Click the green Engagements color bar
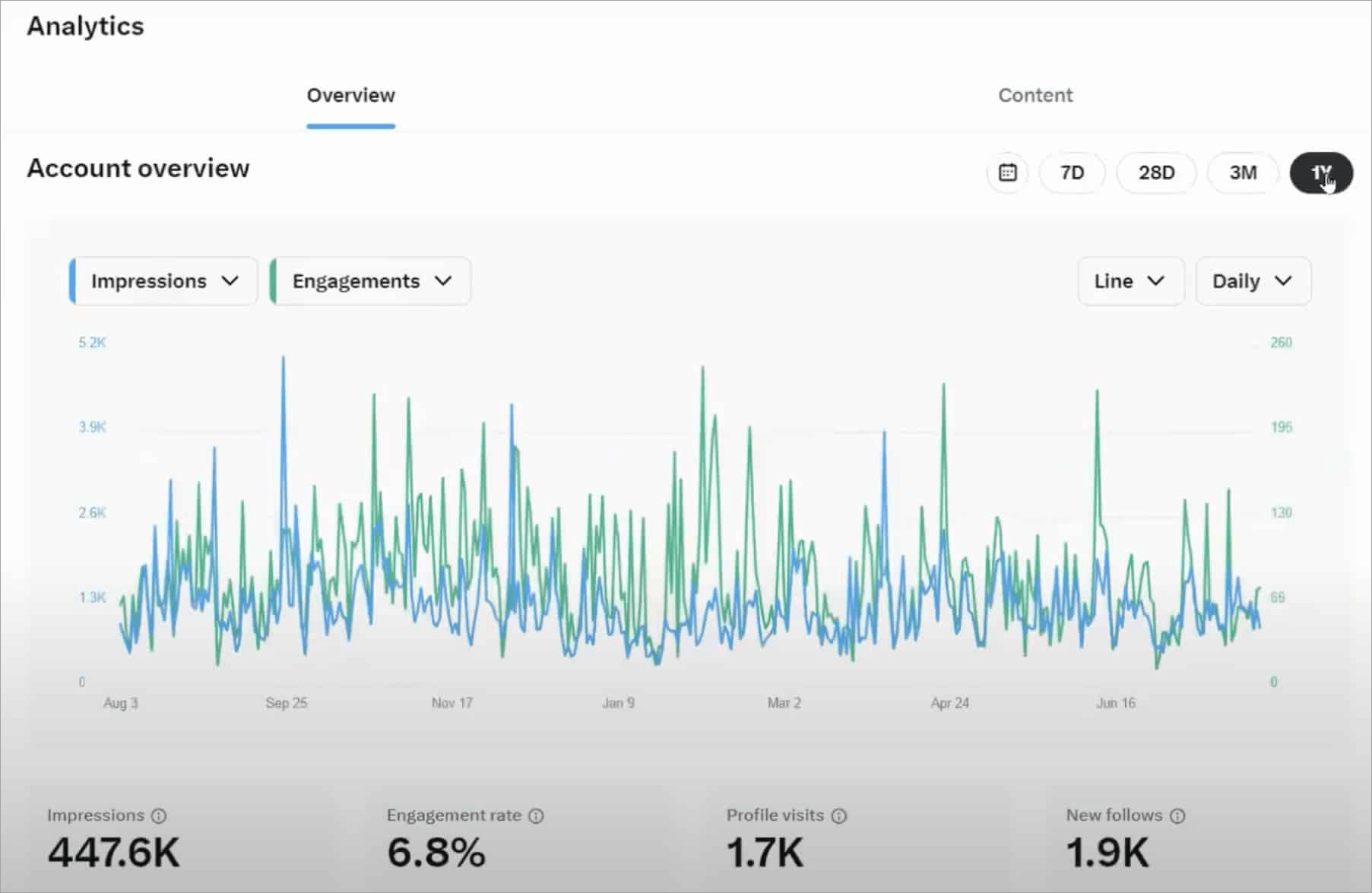The height and width of the screenshot is (893, 1372). click(274, 281)
